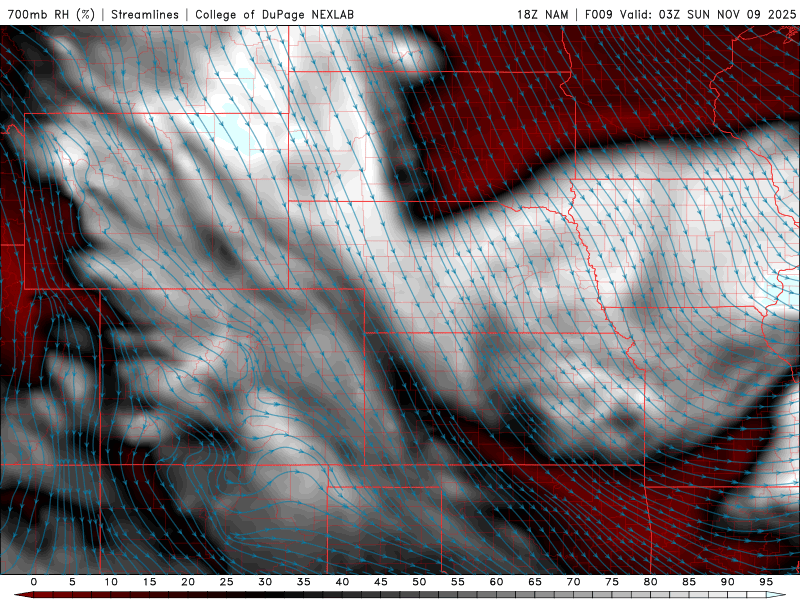The height and width of the screenshot is (600, 800).
Task: Click the "35" label on the color scale
Action: tap(304, 582)
